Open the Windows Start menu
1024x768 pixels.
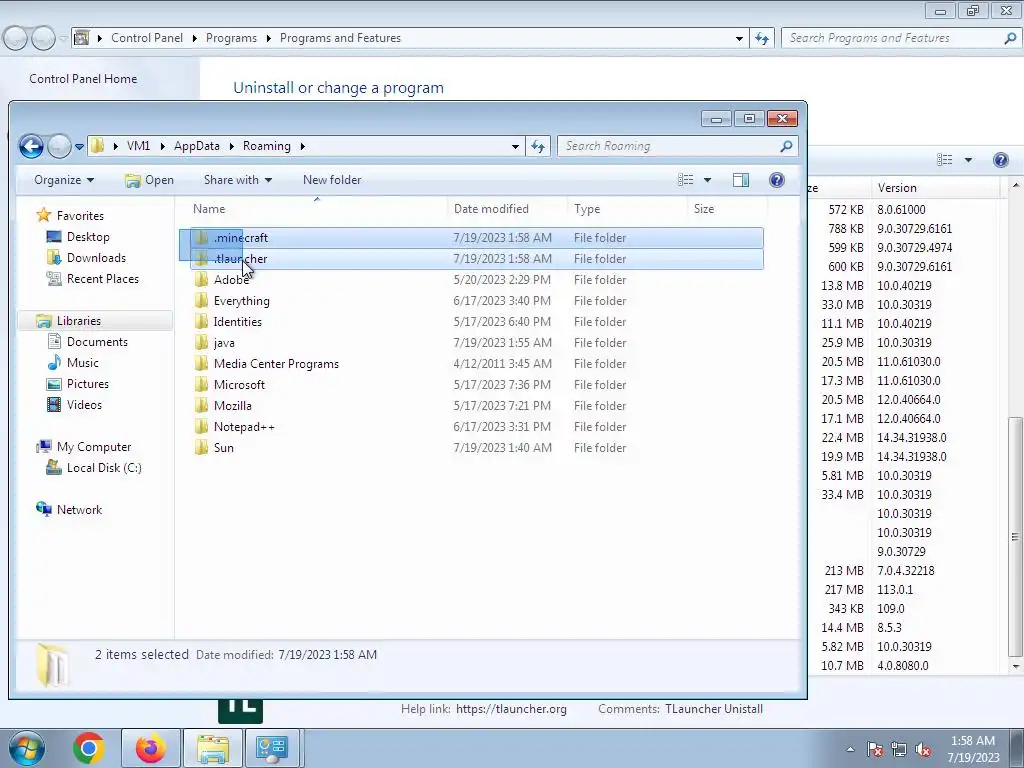click(26, 748)
